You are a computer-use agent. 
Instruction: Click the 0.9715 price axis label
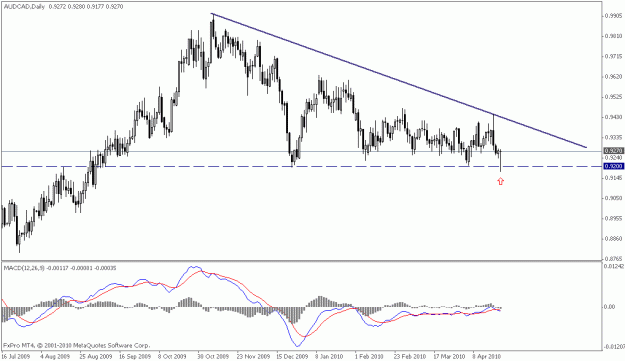[613, 56]
